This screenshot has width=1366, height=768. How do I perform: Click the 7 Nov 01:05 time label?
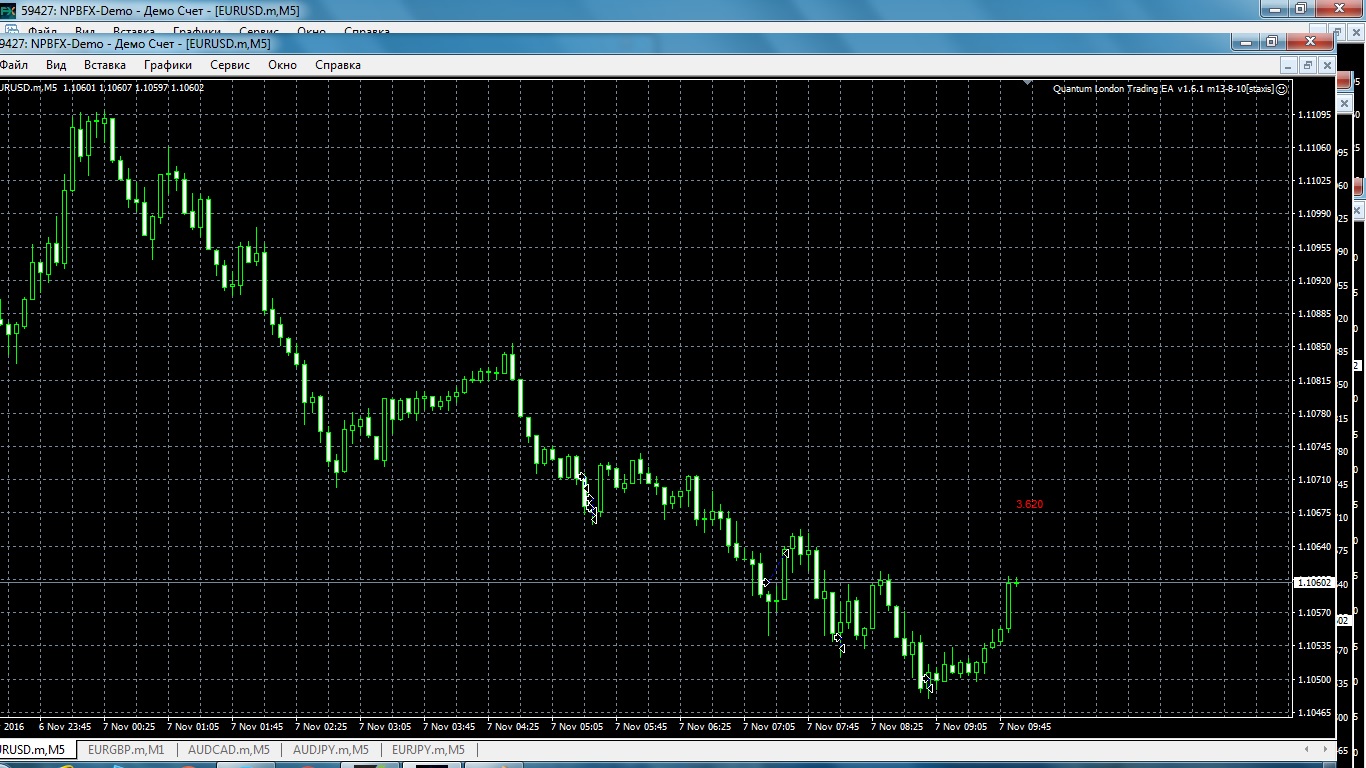click(x=193, y=727)
